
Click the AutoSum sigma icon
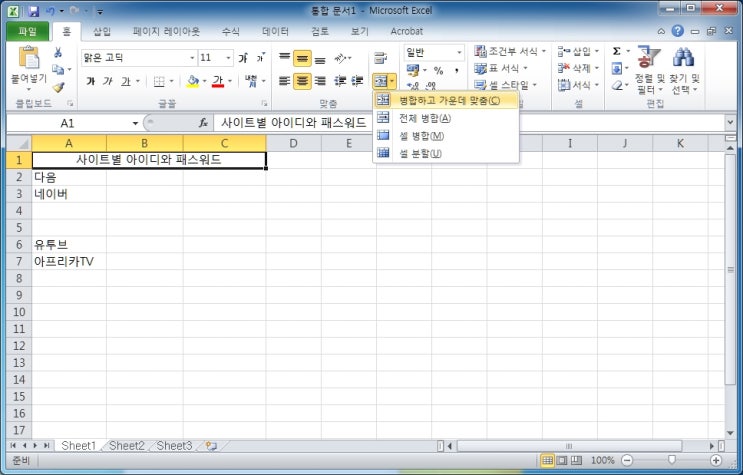coord(616,51)
